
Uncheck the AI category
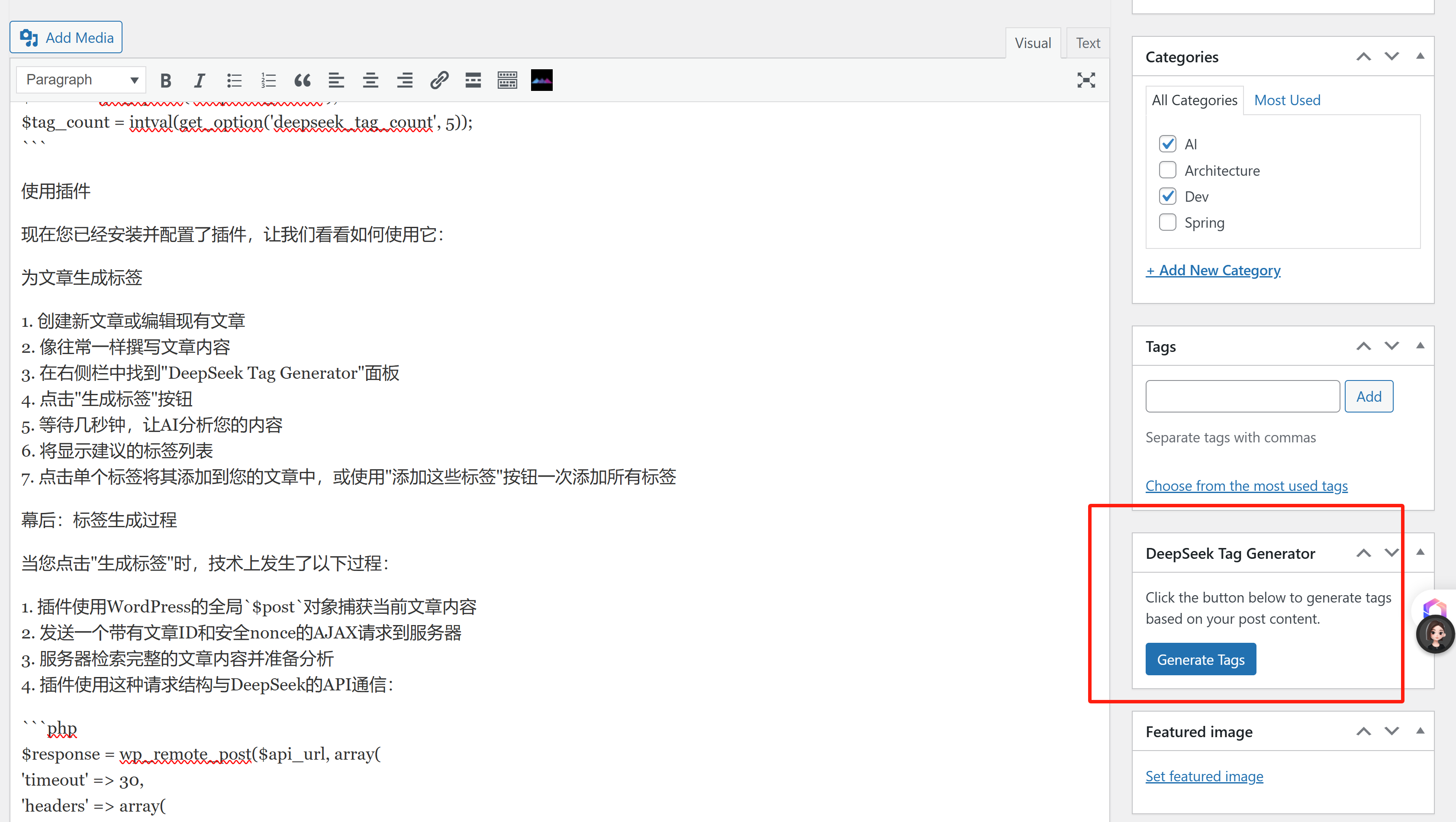pos(1168,144)
